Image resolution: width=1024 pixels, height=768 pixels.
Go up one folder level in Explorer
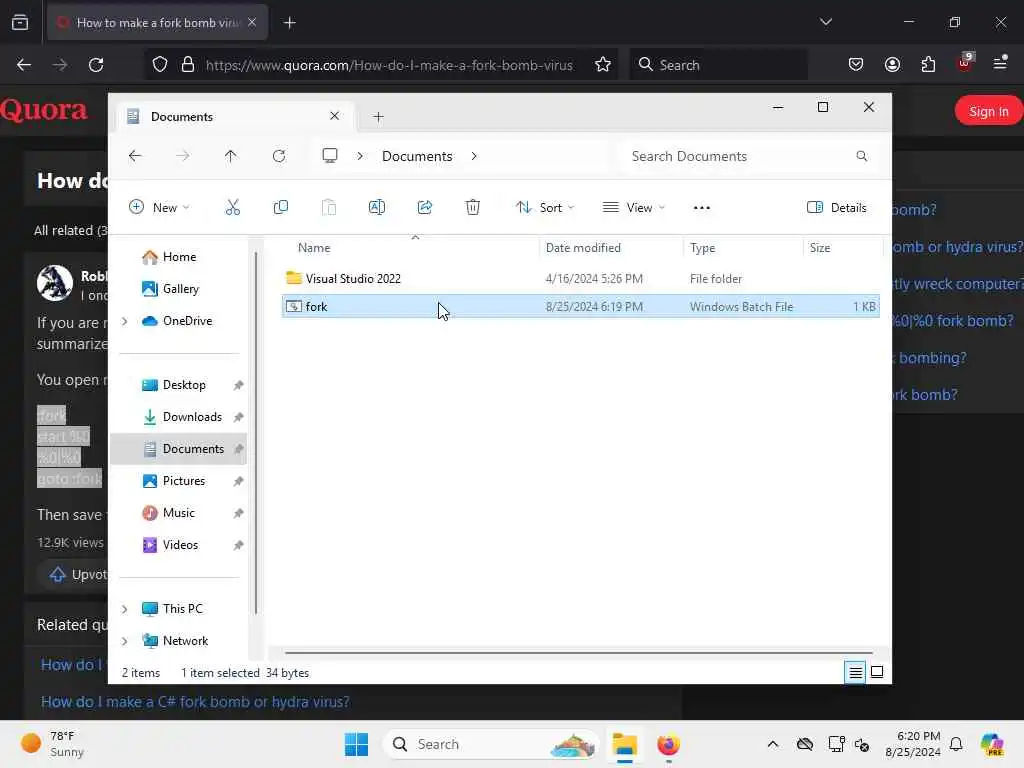coord(231,156)
